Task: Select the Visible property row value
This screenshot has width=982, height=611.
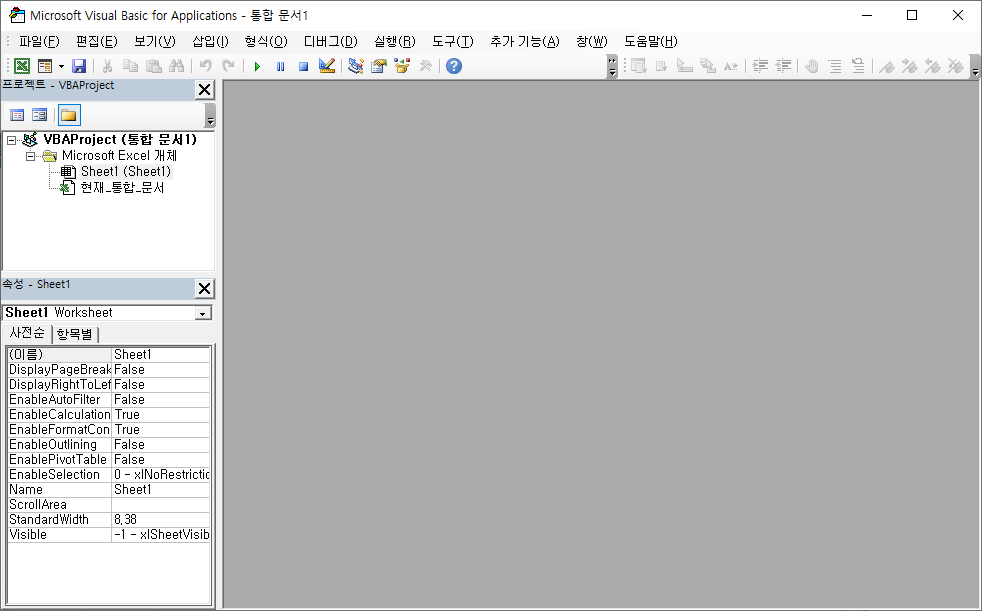Action: [160, 535]
